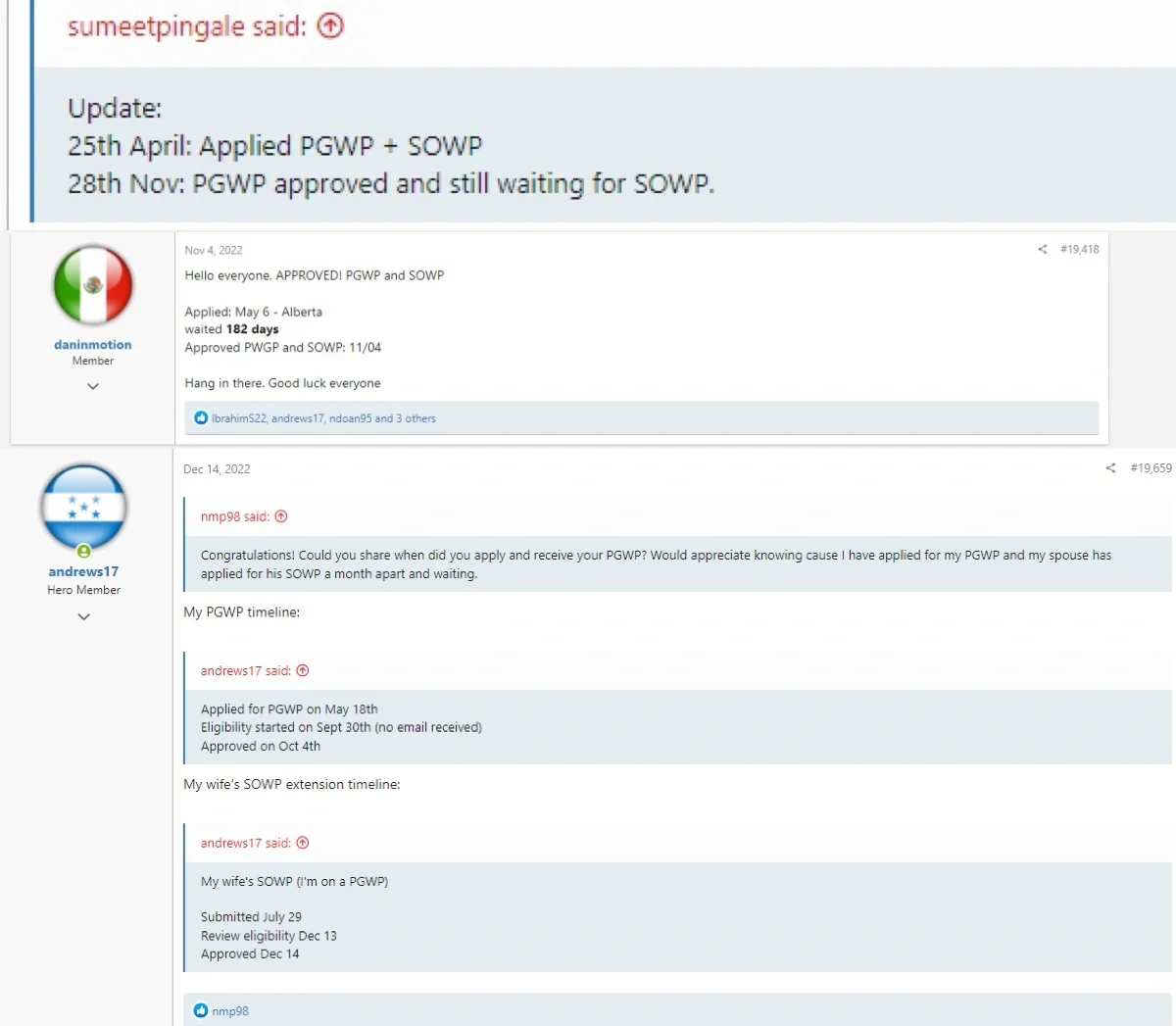Open post number #19,659 permalink
The image size is (1176, 1026).
1150,468
